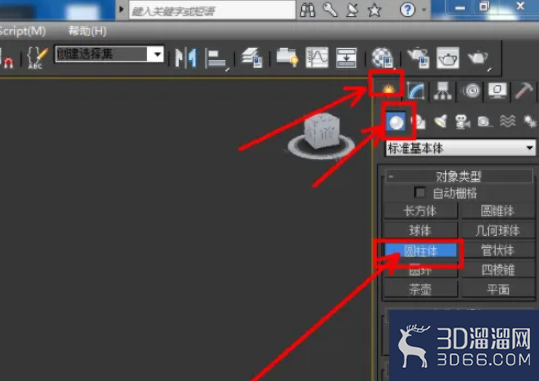Click the 圆柱体 cylinder button

pyautogui.click(x=420, y=251)
